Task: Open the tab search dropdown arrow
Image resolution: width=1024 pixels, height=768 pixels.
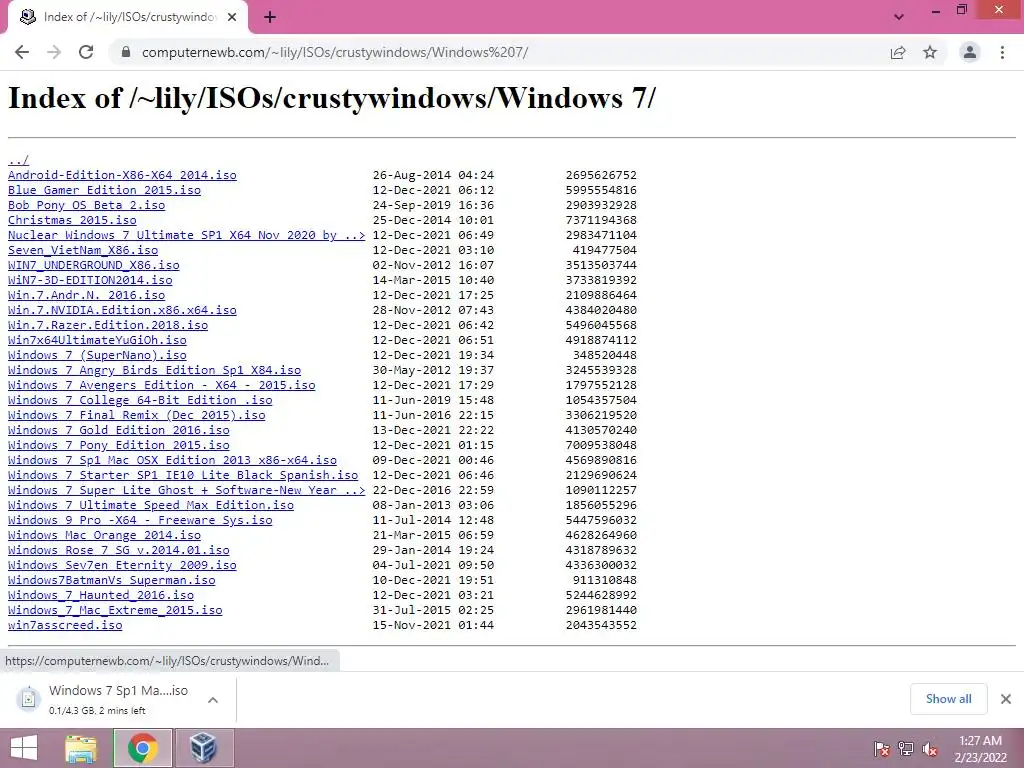Action: pyautogui.click(x=899, y=17)
